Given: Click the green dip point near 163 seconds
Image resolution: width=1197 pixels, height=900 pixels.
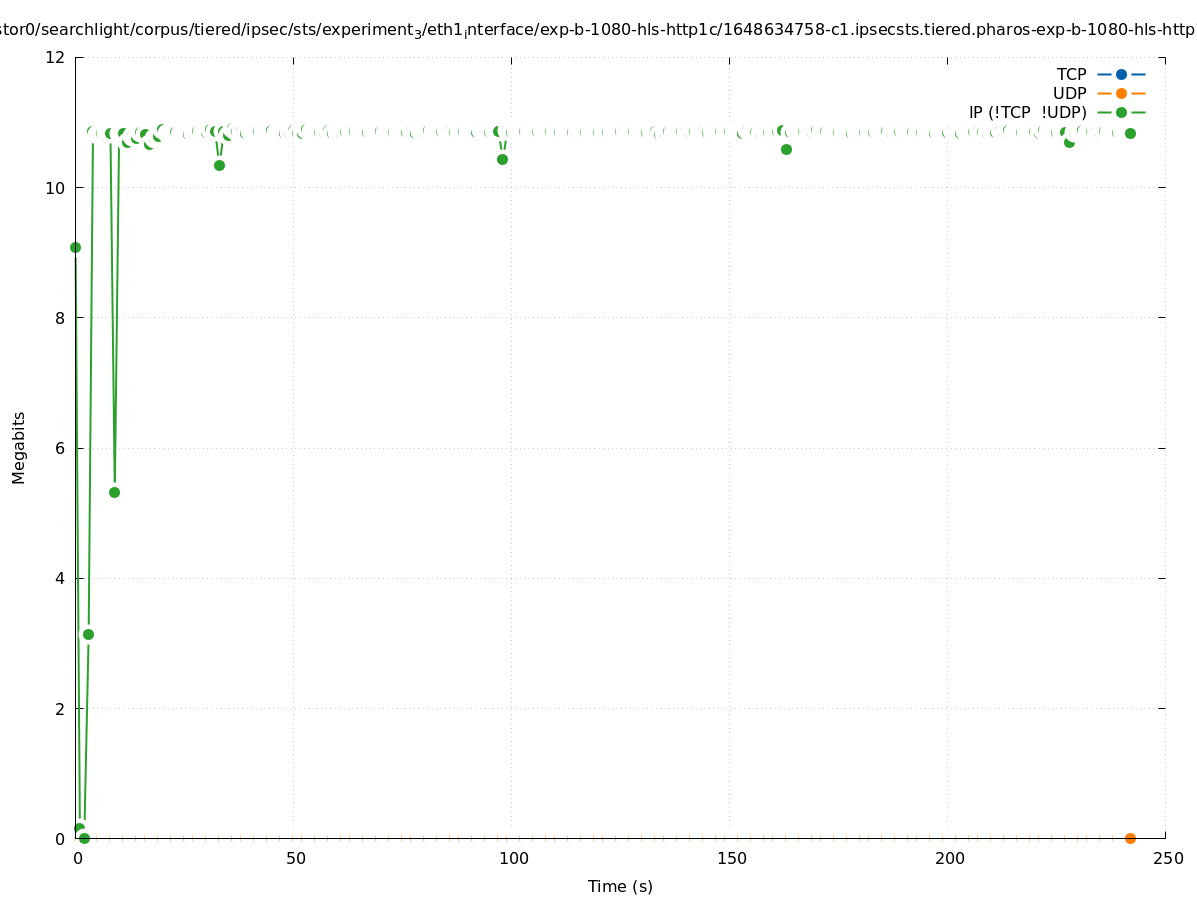Looking at the screenshot, I should point(786,149).
